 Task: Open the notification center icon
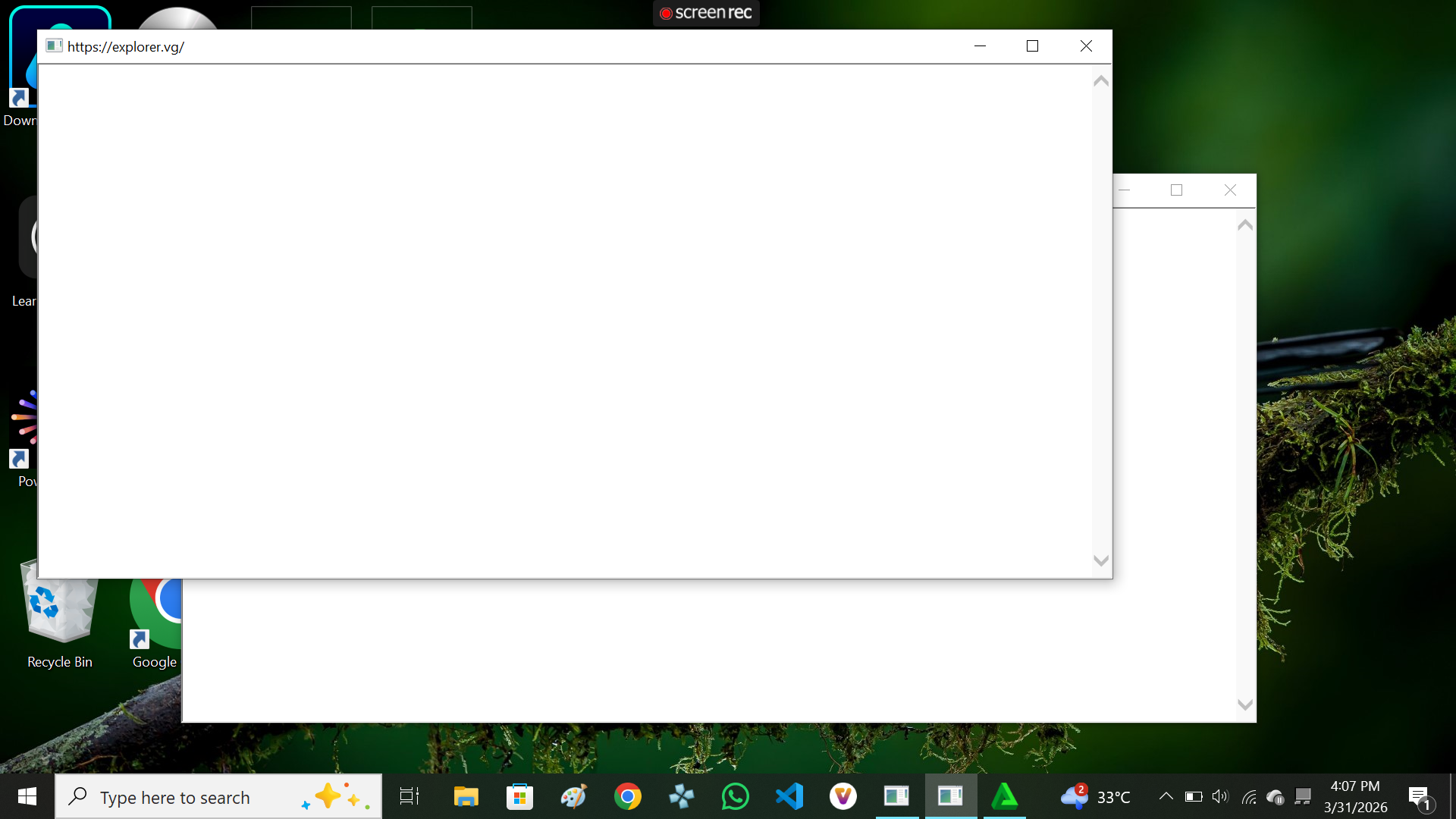tap(1420, 797)
